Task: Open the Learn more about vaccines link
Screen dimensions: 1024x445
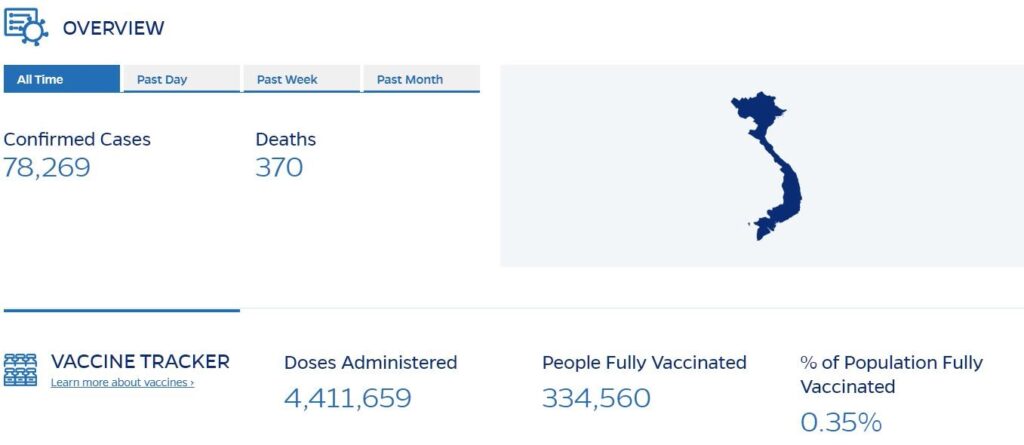Action: pos(122,383)
